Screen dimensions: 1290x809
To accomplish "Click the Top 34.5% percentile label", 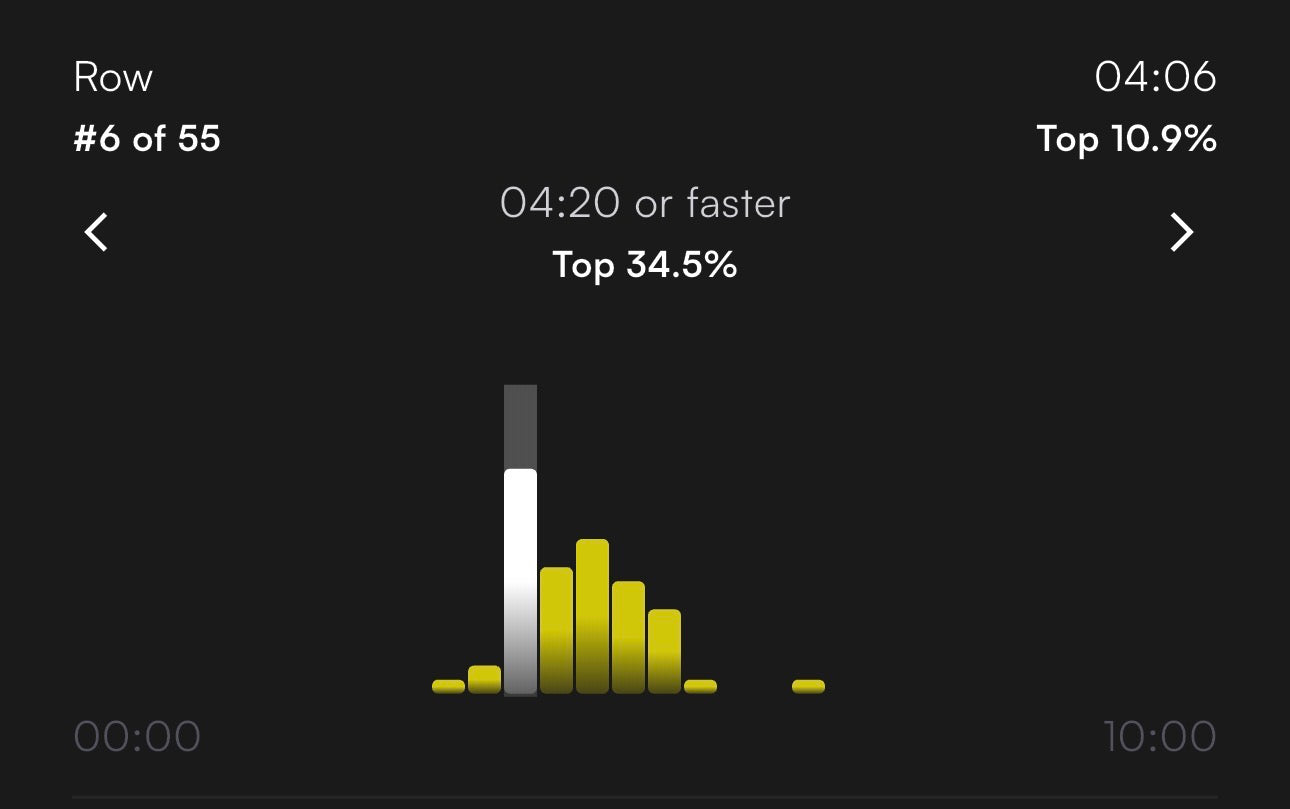I will (645, 265).
